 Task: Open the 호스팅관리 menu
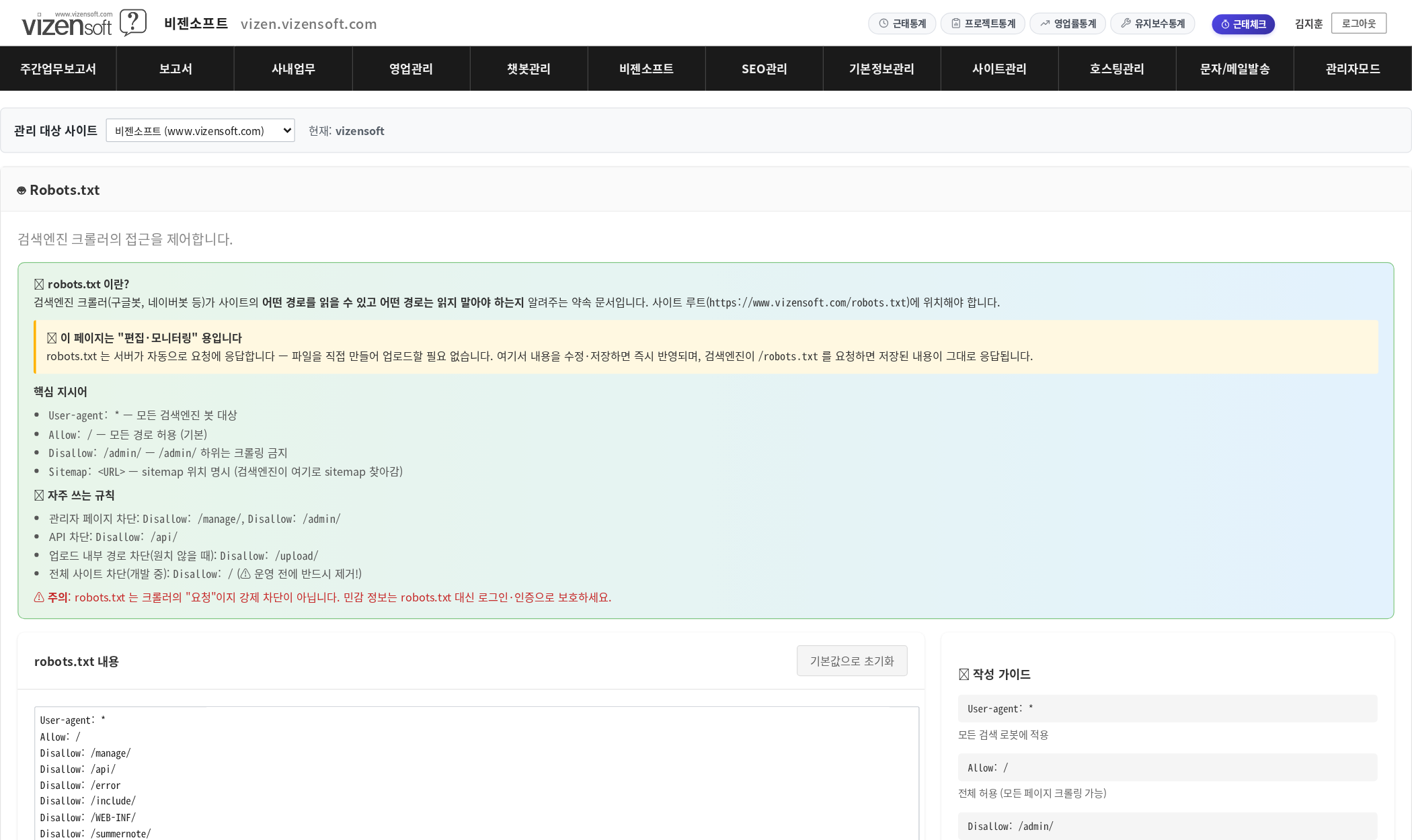pyautogui.click(x=1117, y=69)
